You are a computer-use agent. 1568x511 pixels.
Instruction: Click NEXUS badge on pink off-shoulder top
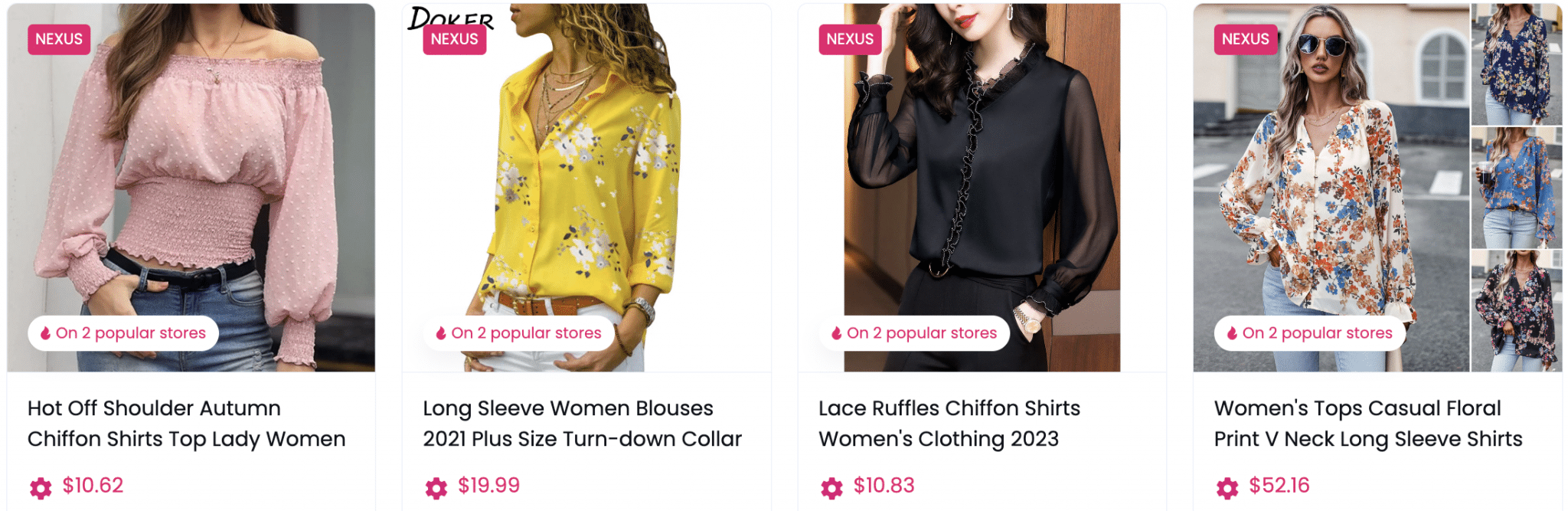[x=59, y=39]
